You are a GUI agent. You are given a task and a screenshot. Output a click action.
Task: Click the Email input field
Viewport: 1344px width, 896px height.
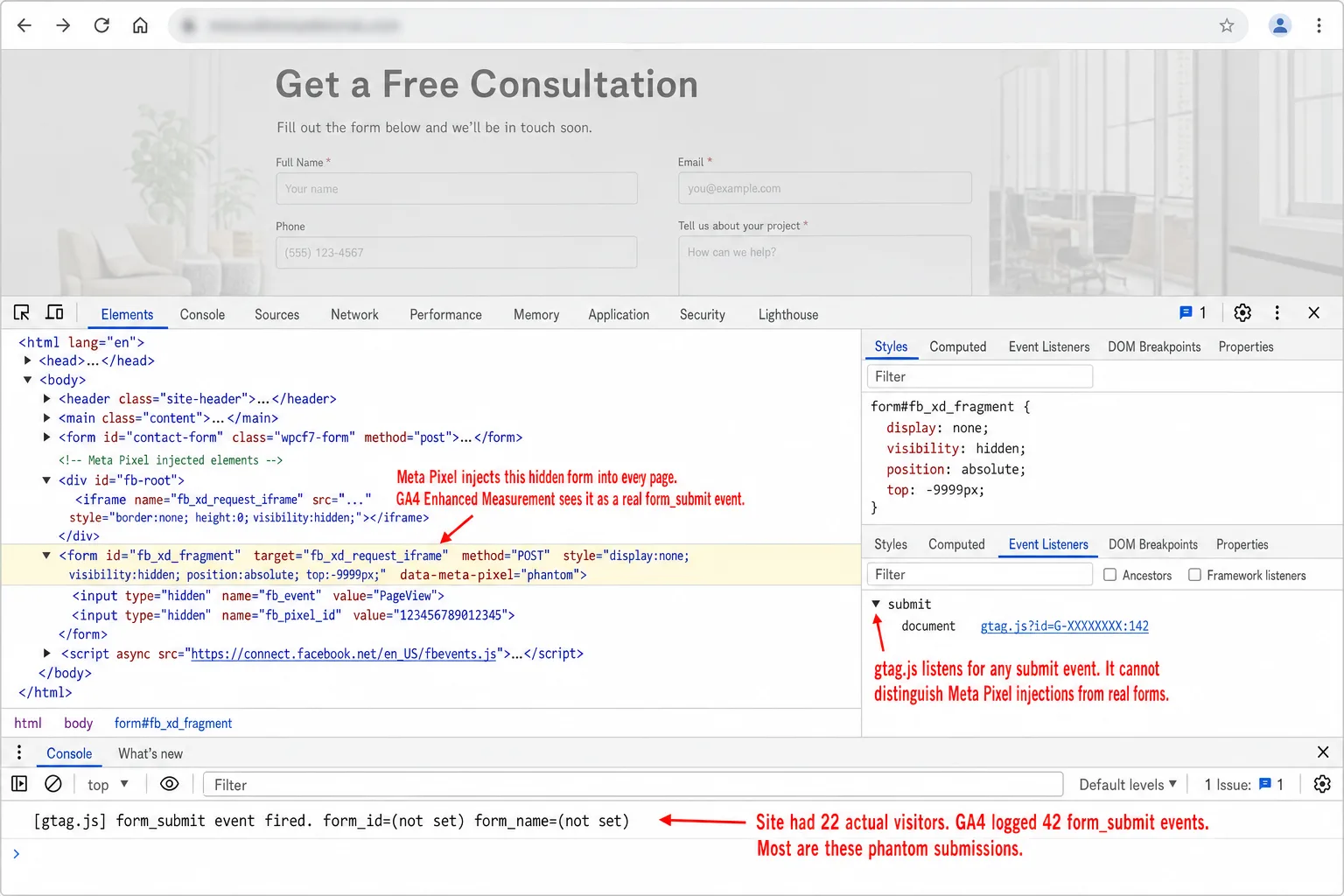click(824, 188)
